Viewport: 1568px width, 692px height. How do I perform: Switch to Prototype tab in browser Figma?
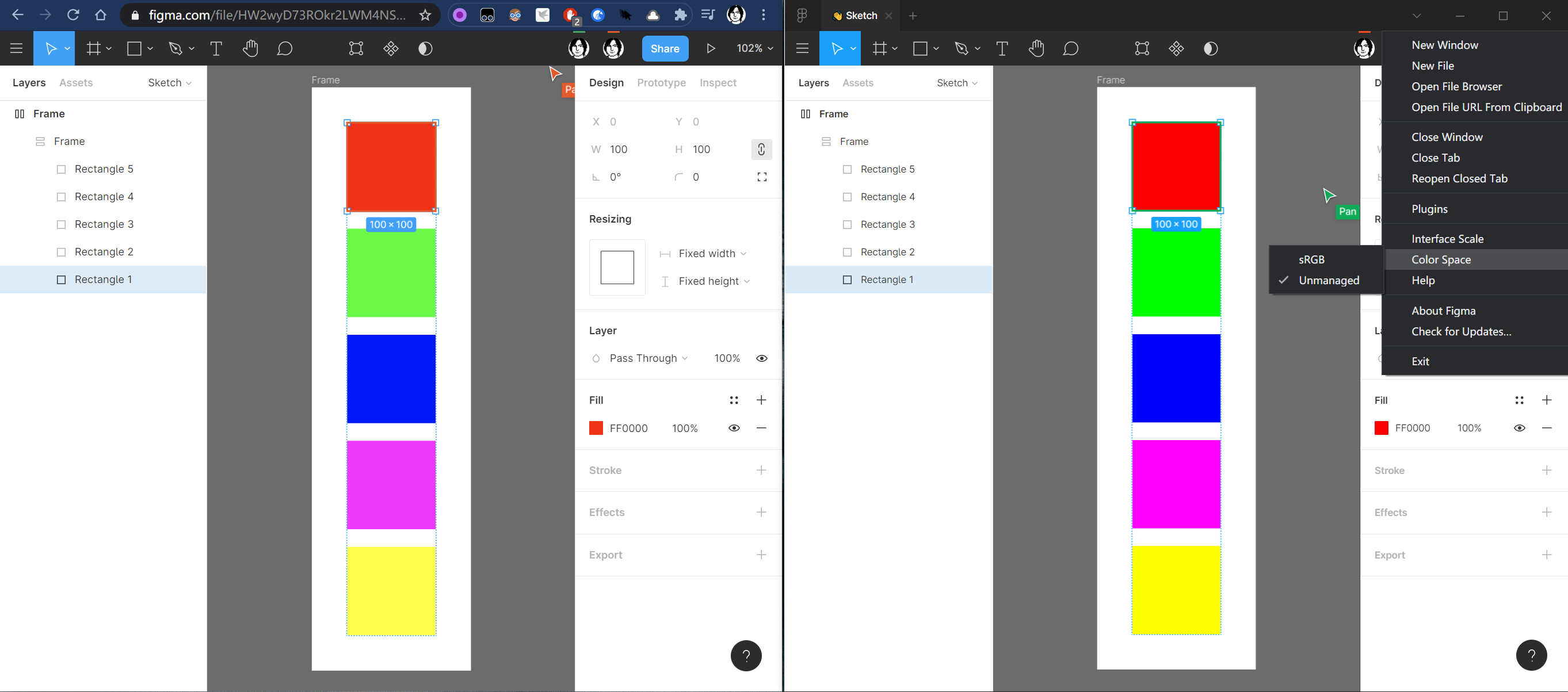[x=661, y=83]
